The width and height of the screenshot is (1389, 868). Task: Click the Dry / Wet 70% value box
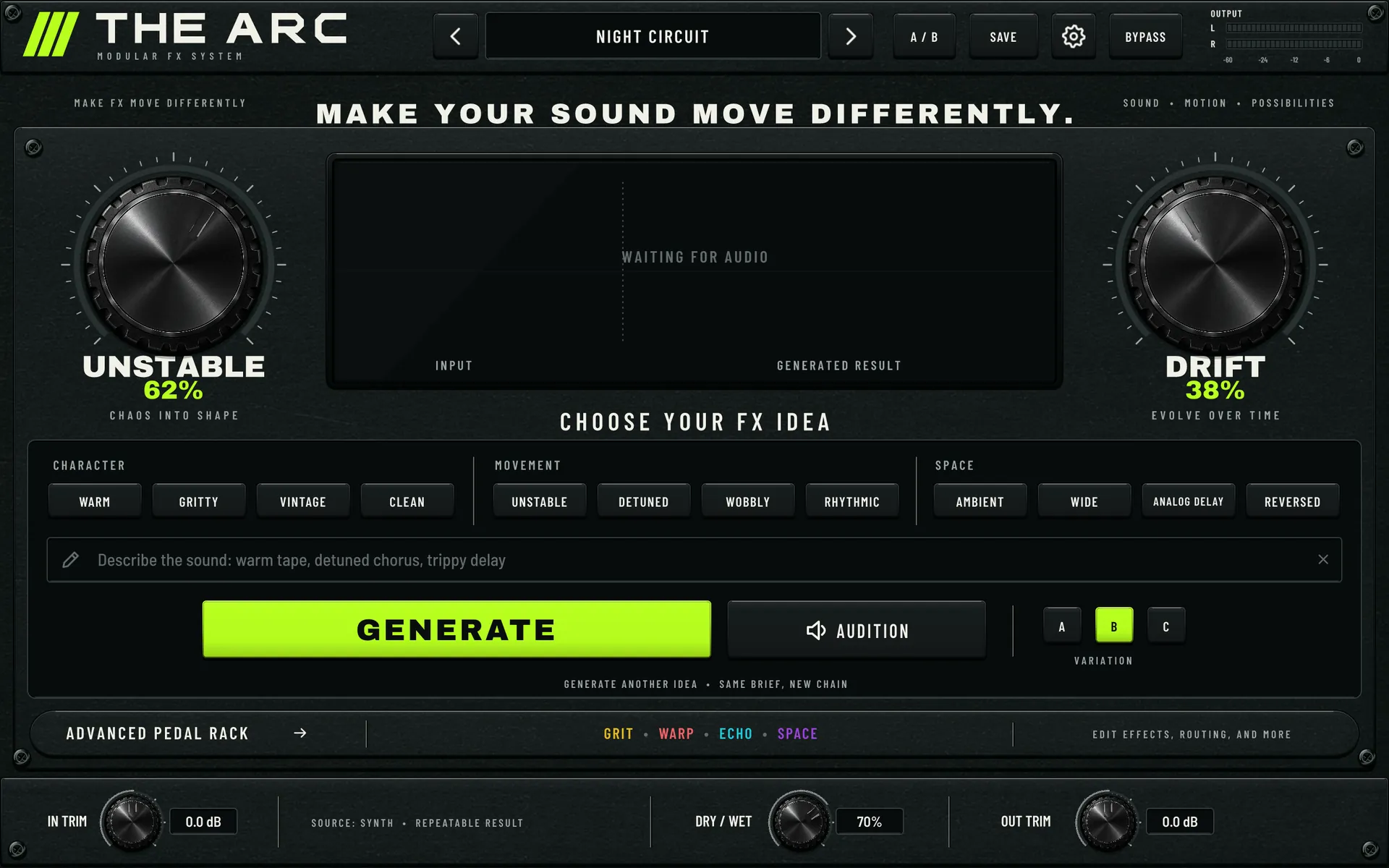tap(870, 822)
